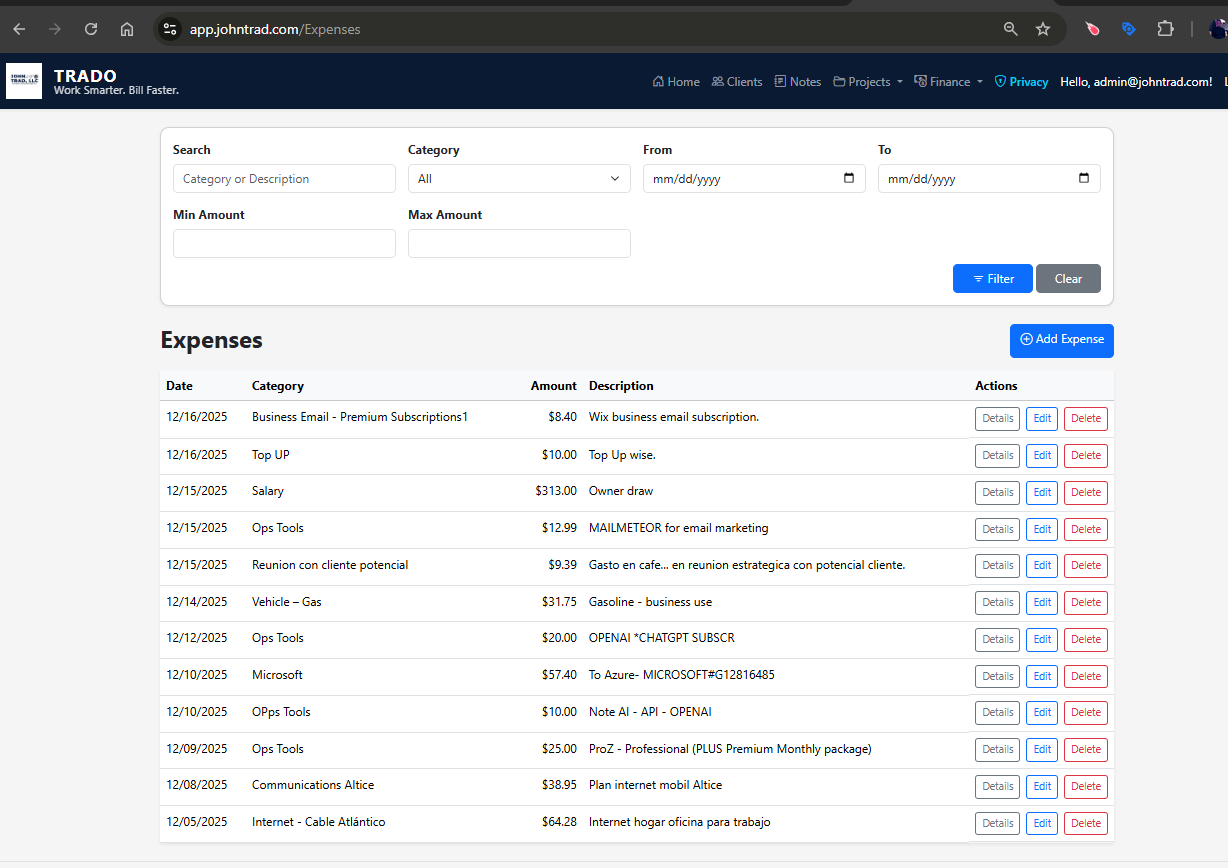Delete the Salary expense entry
1228x868 pixels.
tap(1085, 492)
